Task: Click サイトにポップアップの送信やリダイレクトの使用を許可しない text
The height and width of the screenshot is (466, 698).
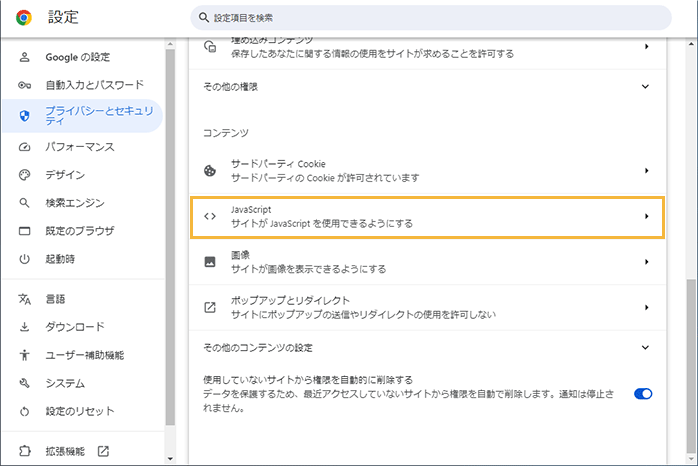Action: [363, 314]
